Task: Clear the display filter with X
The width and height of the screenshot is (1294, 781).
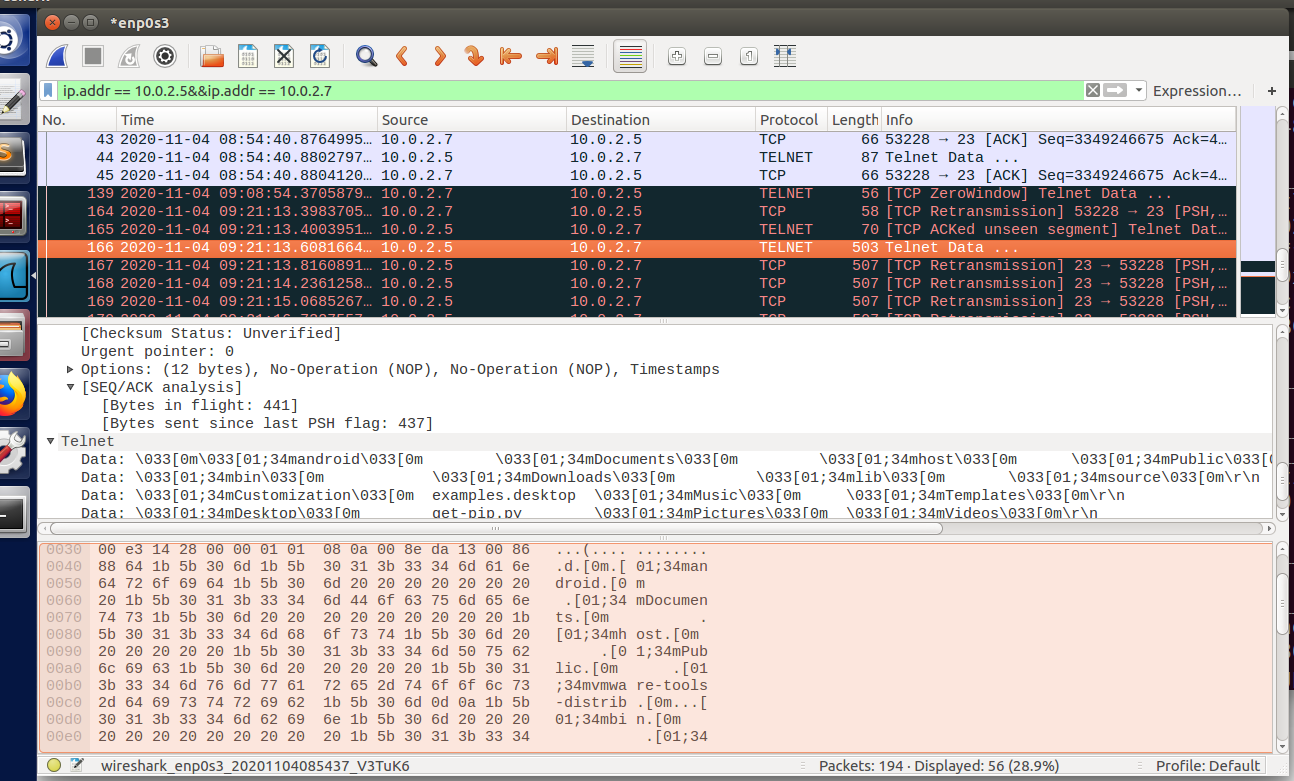Action: (x=1093, y=90)
